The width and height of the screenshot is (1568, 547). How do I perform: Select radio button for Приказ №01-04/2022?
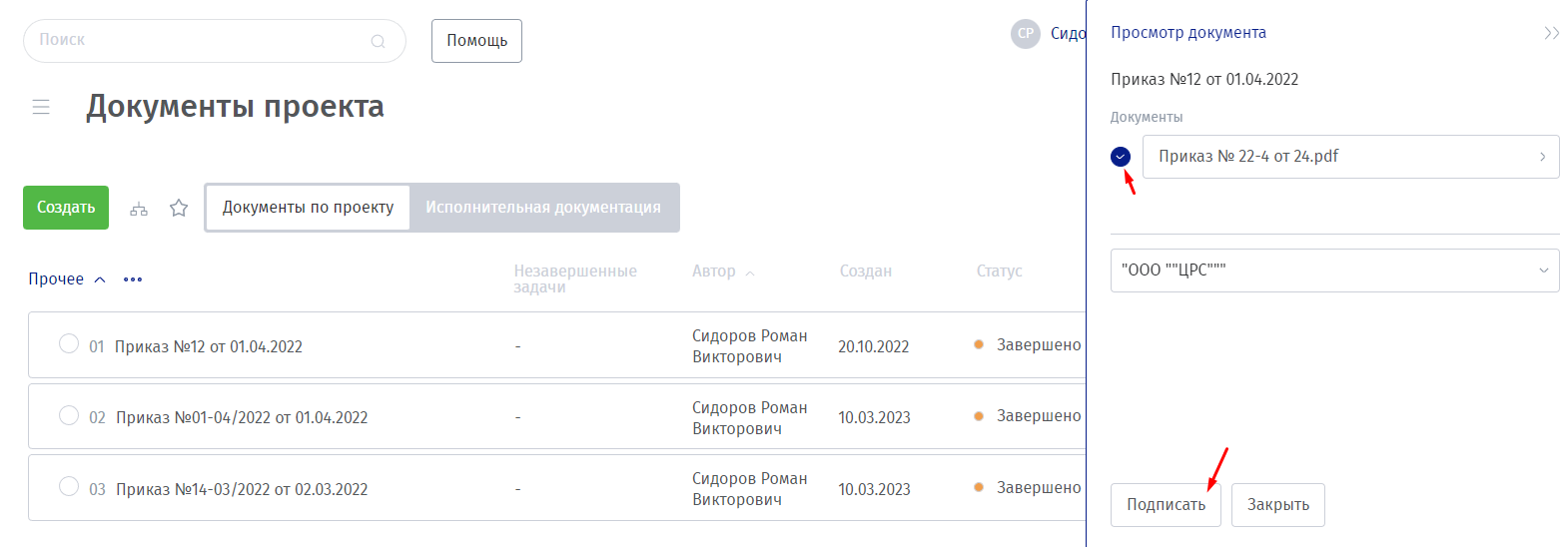(x=69, y=415)
